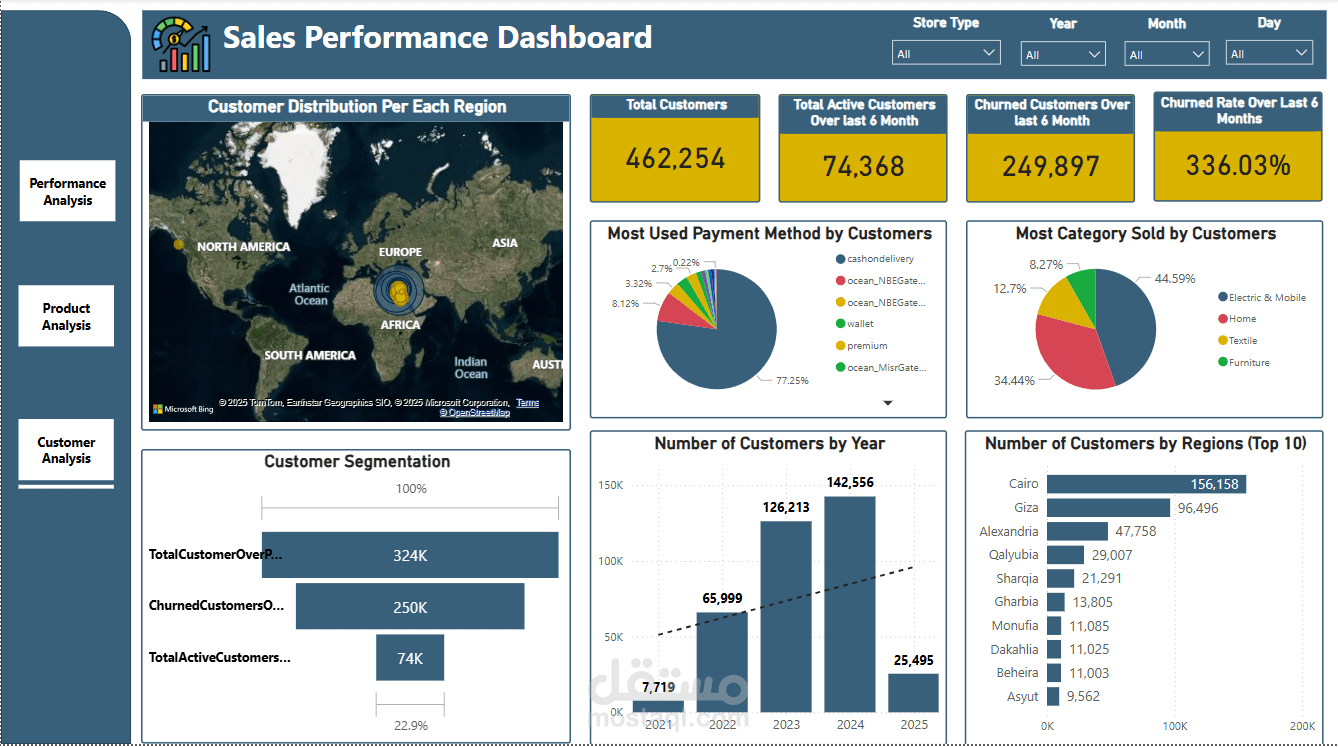Select Electric & Mobile legend entry

pos(1262,297)
